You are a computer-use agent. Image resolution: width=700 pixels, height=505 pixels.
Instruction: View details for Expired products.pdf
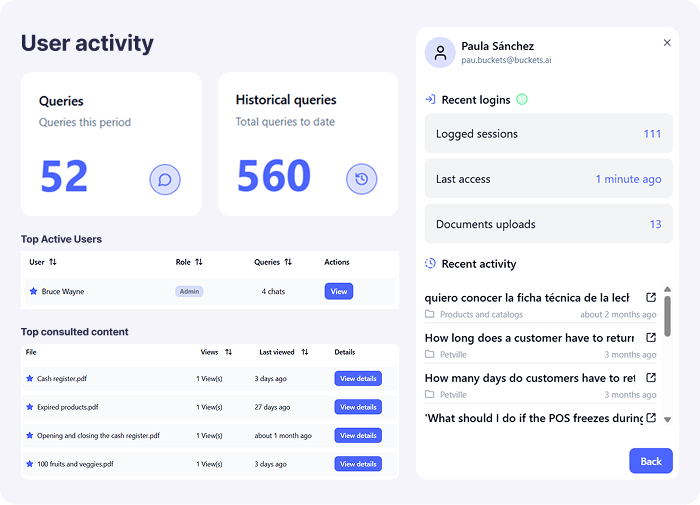(x=357, y=407)
